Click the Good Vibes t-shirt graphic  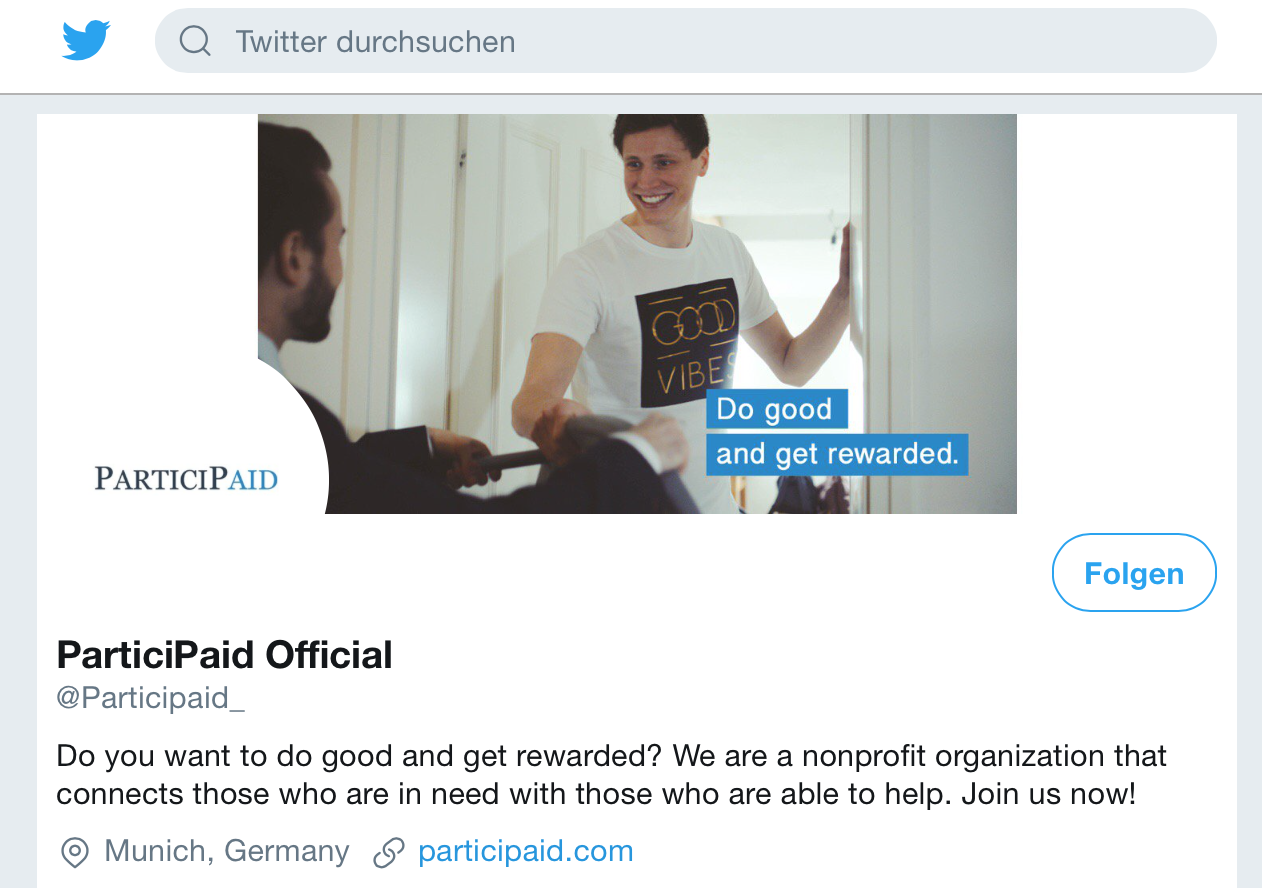click(x=688, y=342)
